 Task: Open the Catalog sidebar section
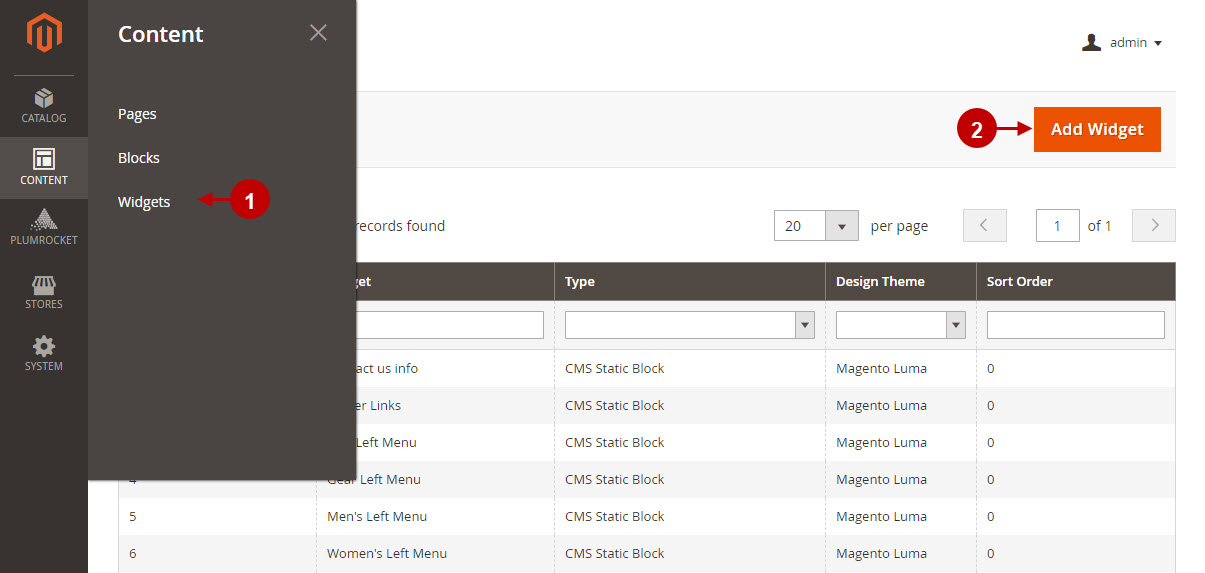(44, 106)
